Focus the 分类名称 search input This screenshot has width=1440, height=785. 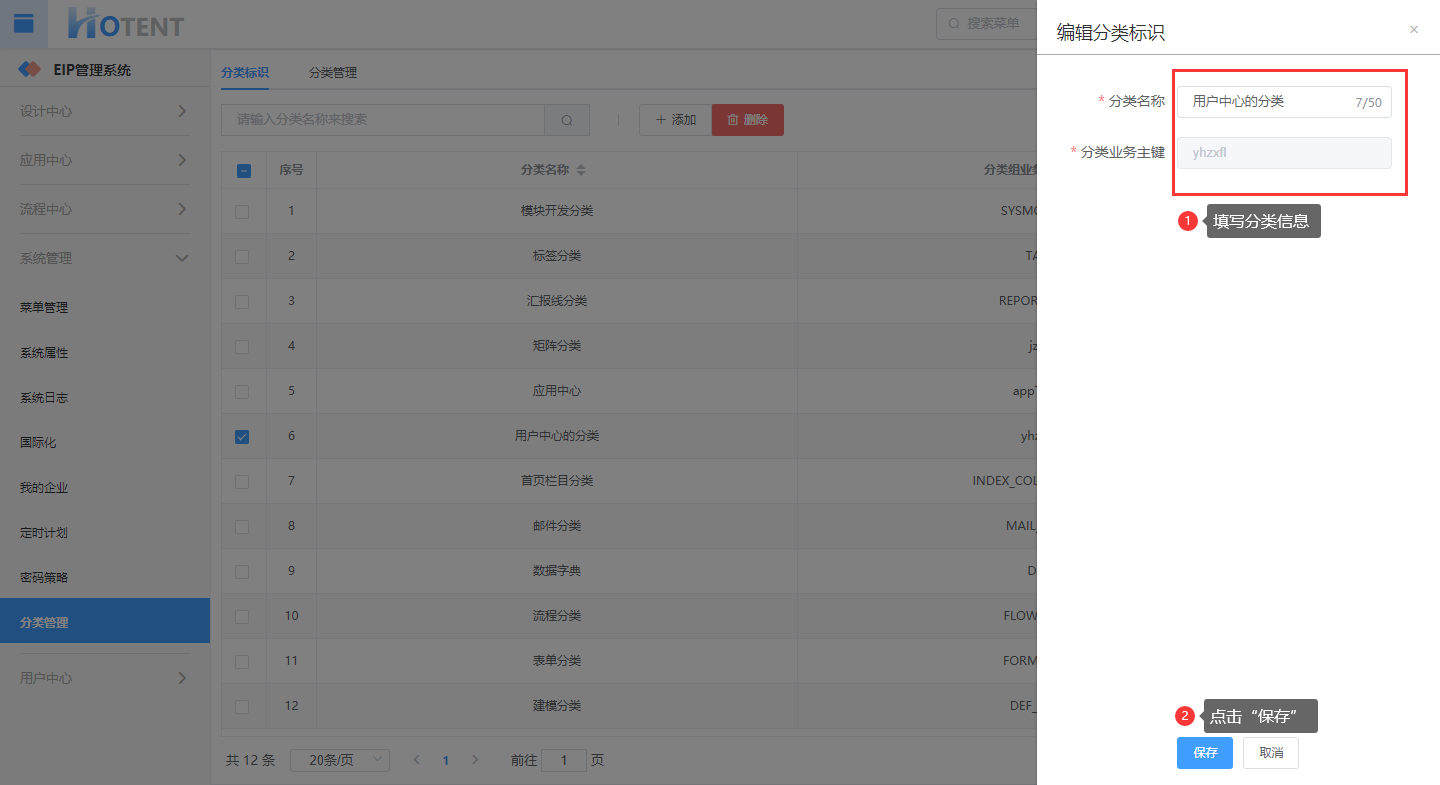(x=383, y=120)
